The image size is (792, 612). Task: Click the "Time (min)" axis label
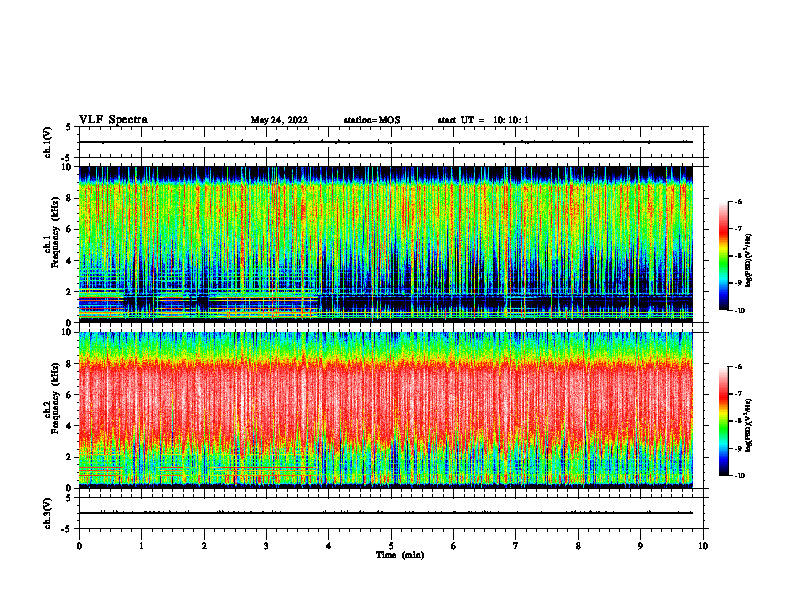coord(400,555)
